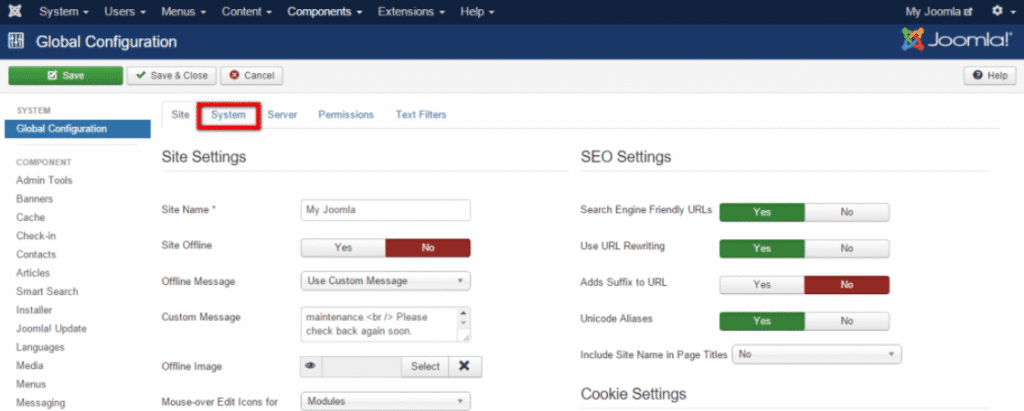Screen dimensions: 1024x411
Task: Click the Site Name input field
Action: pyautogui.click(x=385, y=210)
